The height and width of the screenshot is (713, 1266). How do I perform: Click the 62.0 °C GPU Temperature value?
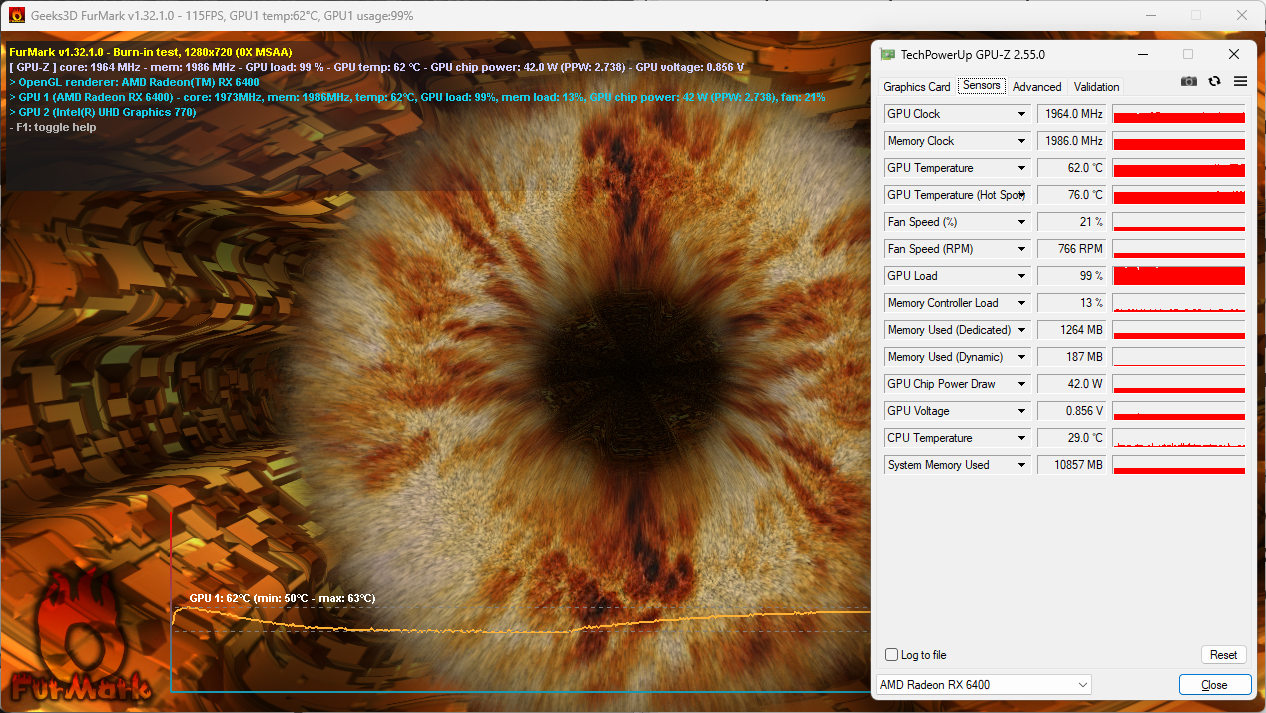1072,168
